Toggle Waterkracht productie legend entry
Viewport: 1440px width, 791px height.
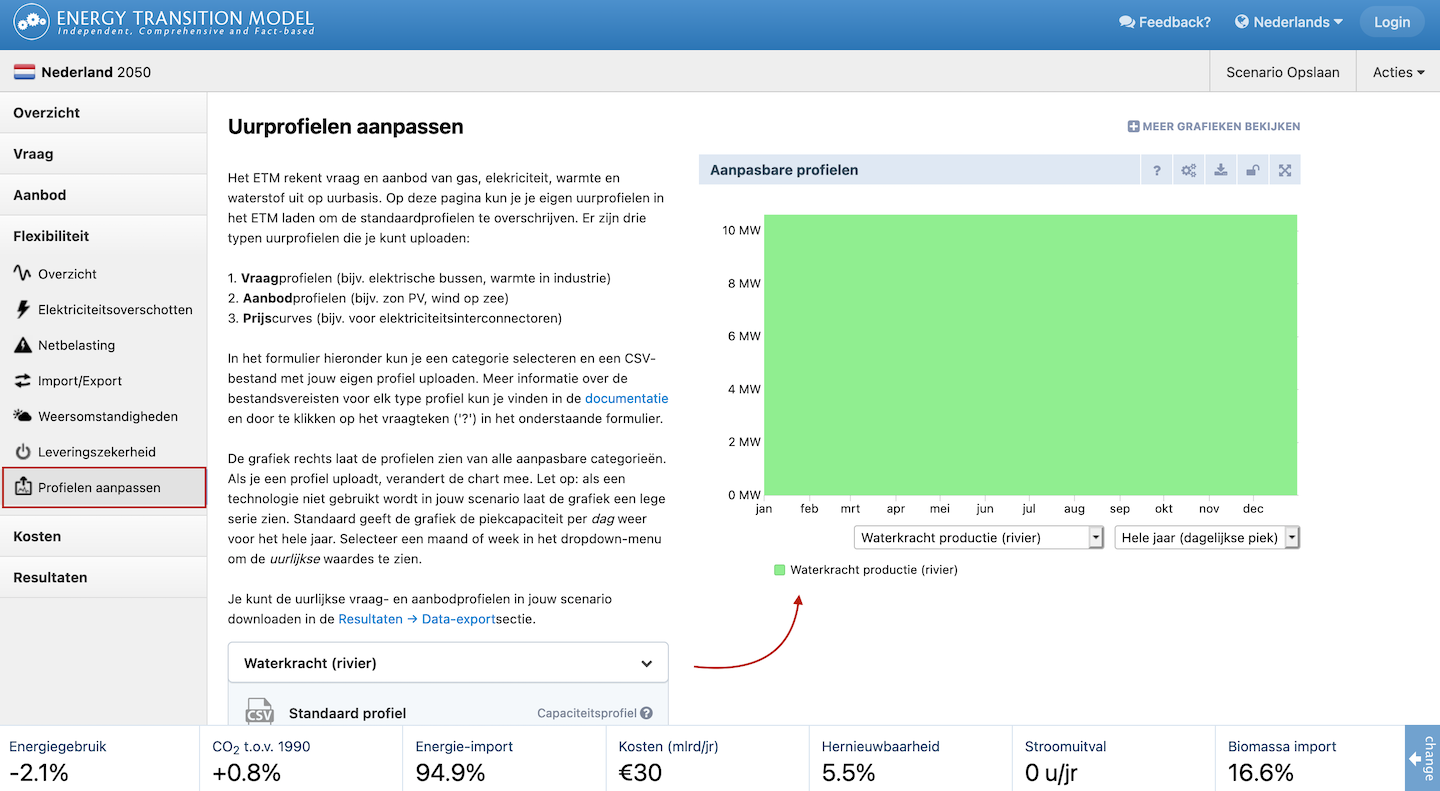coord(866,570)
